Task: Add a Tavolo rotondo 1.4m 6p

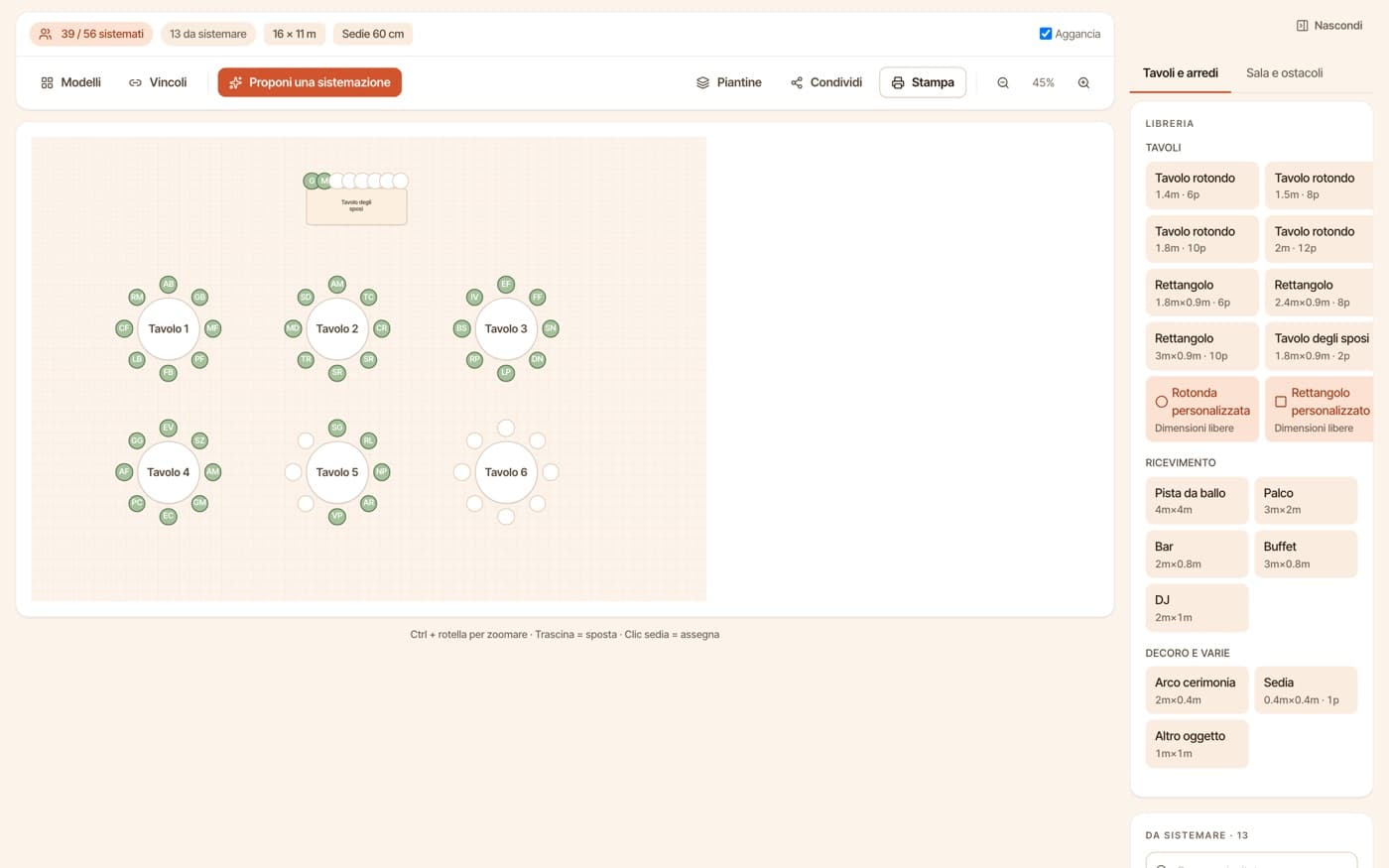Action: pyautogui.click(x=1201, y=186)
